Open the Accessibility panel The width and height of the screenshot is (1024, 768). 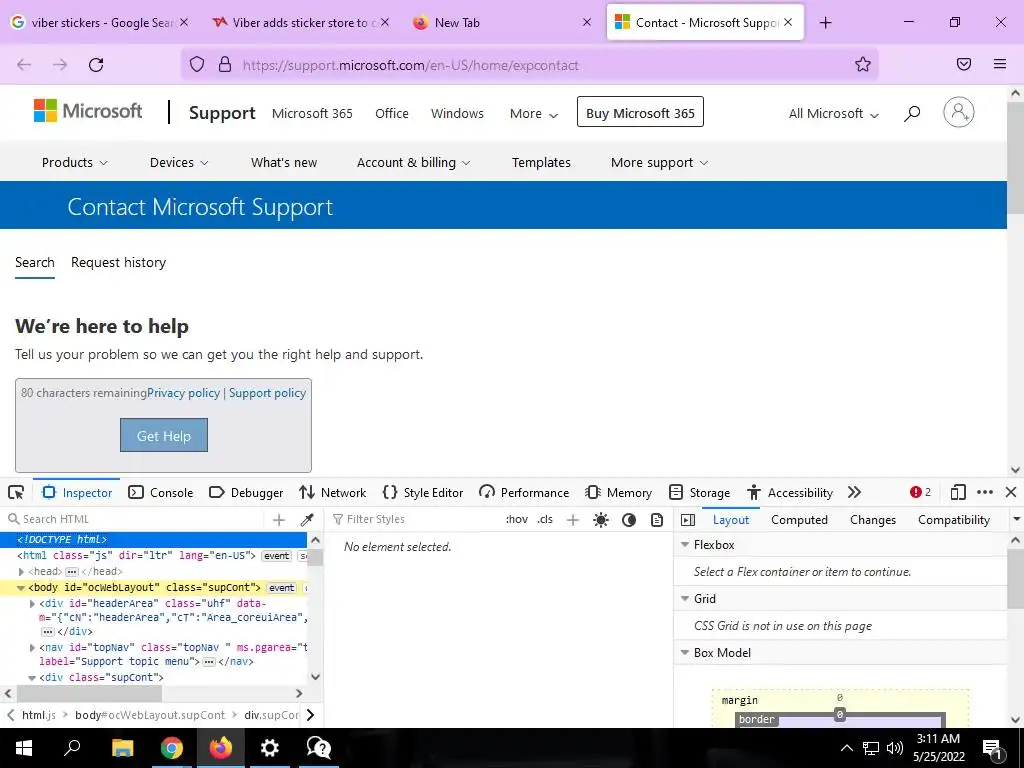(x=790, y=492)
